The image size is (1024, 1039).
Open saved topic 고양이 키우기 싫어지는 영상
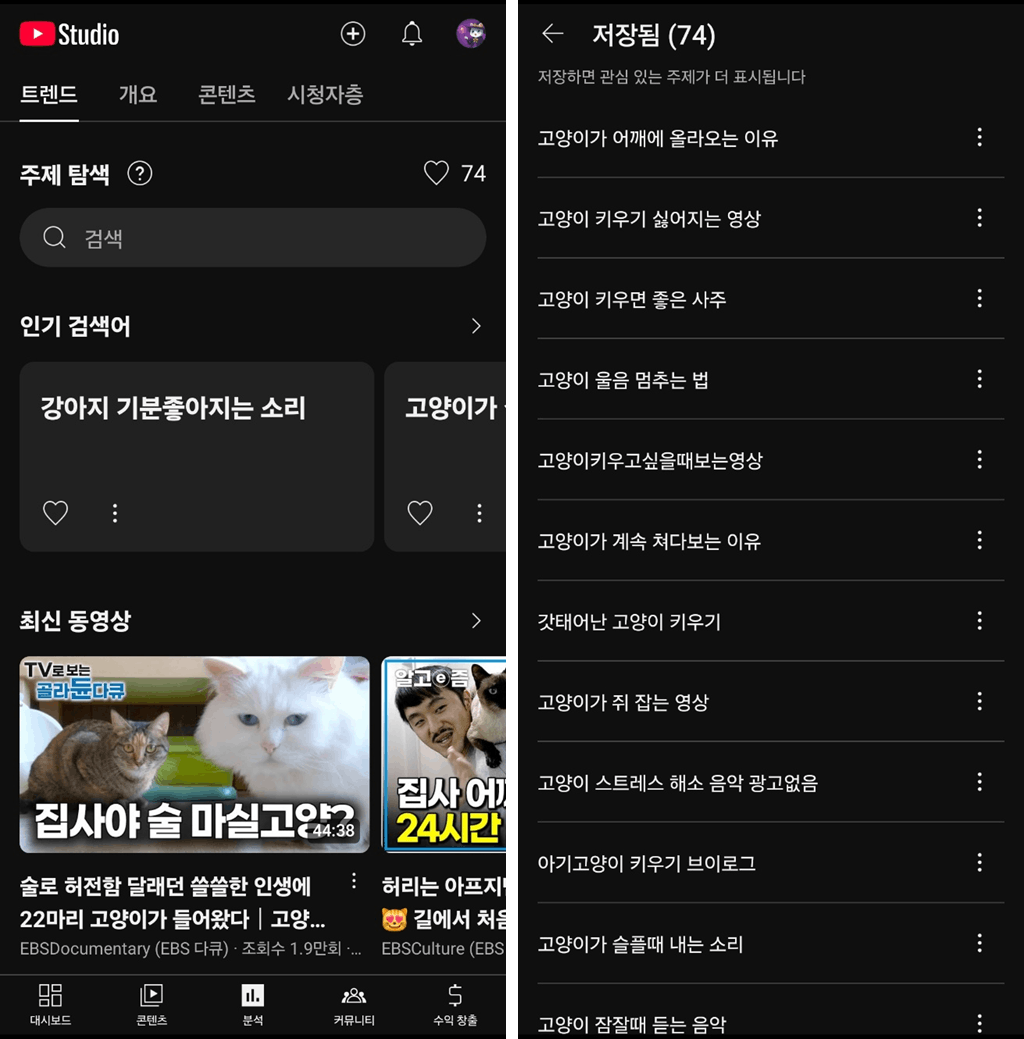click(x=649, y=219)
